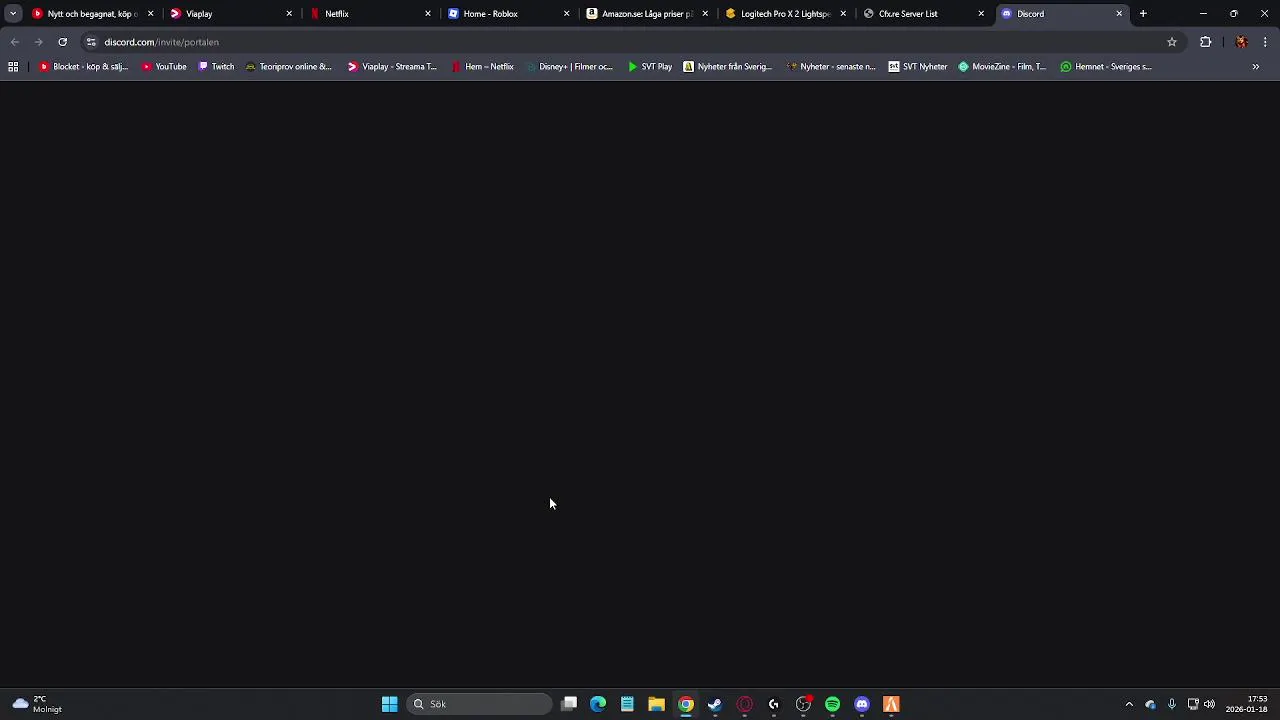Open the Nyheter från Sverige bookmark
This screenshot has height=720, width=1280.
point(728,67)
